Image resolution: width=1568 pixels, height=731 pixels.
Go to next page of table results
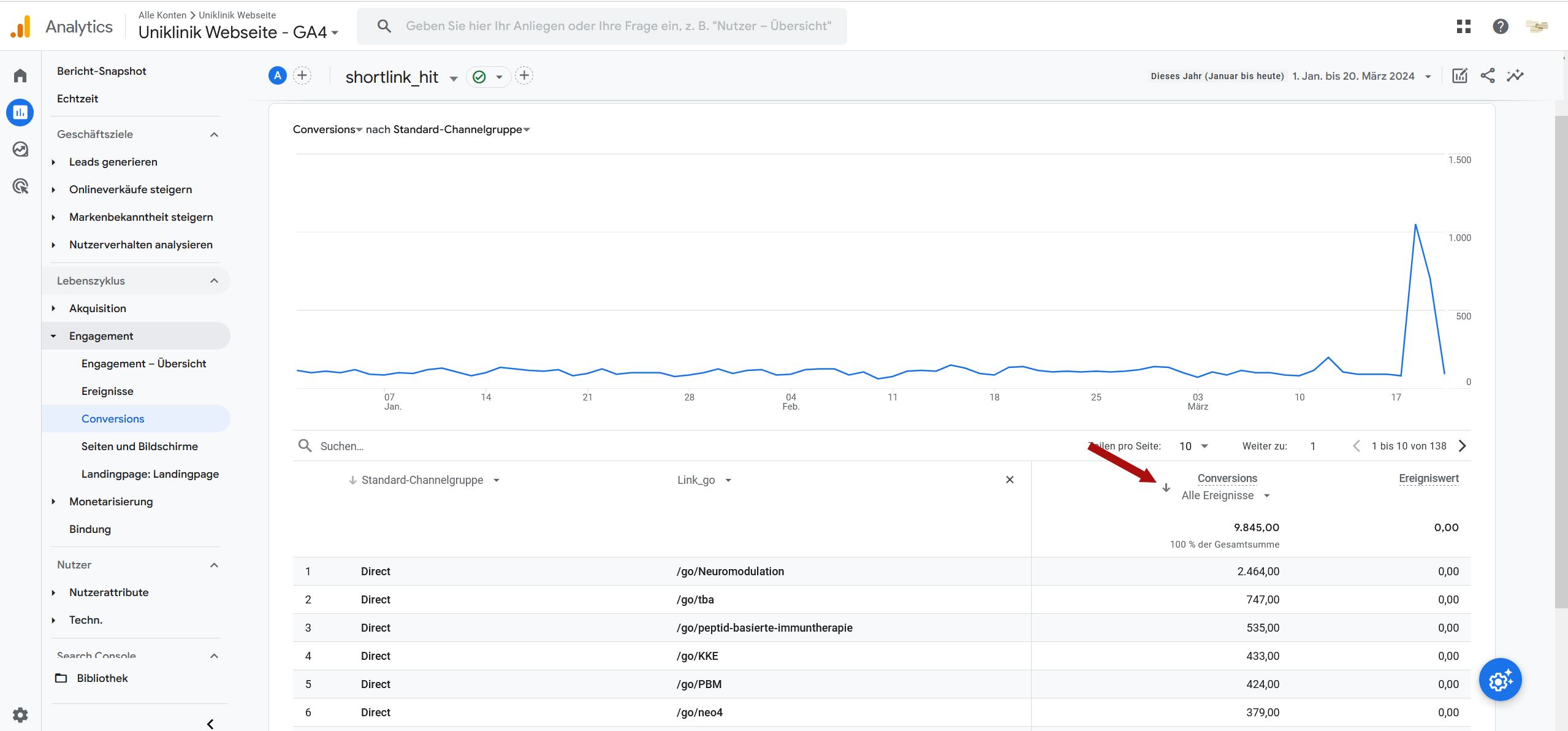(1463, 446)
